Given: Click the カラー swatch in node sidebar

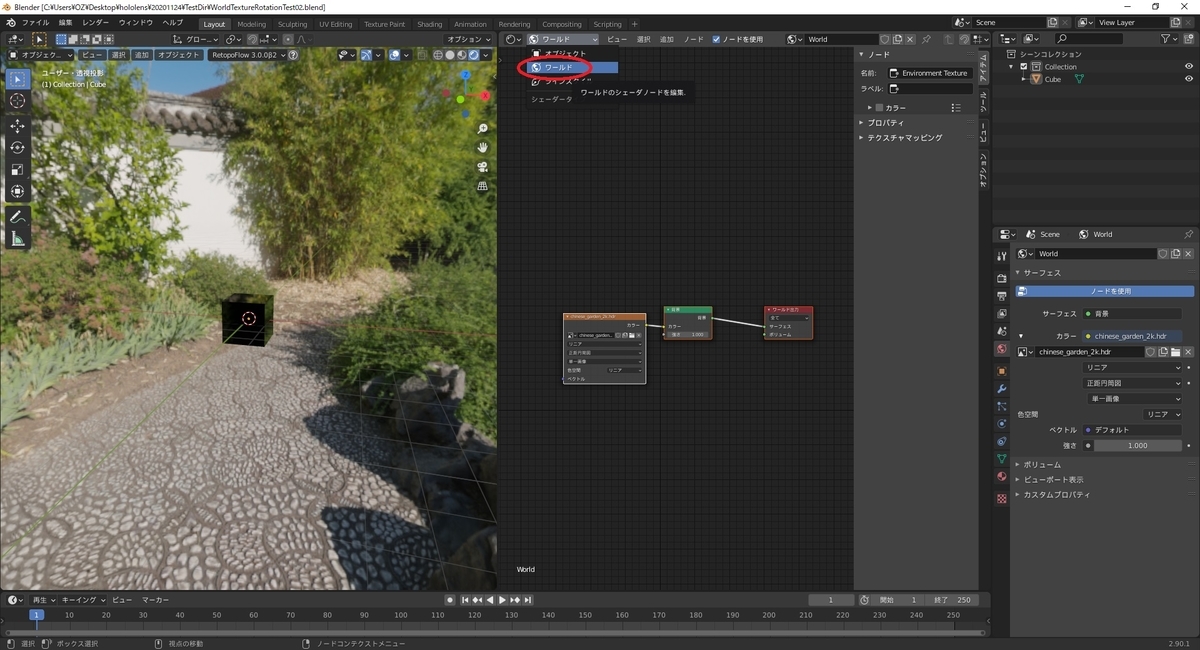Looking at the screenshot, I should pyautogui.click(x=879, y=107).
